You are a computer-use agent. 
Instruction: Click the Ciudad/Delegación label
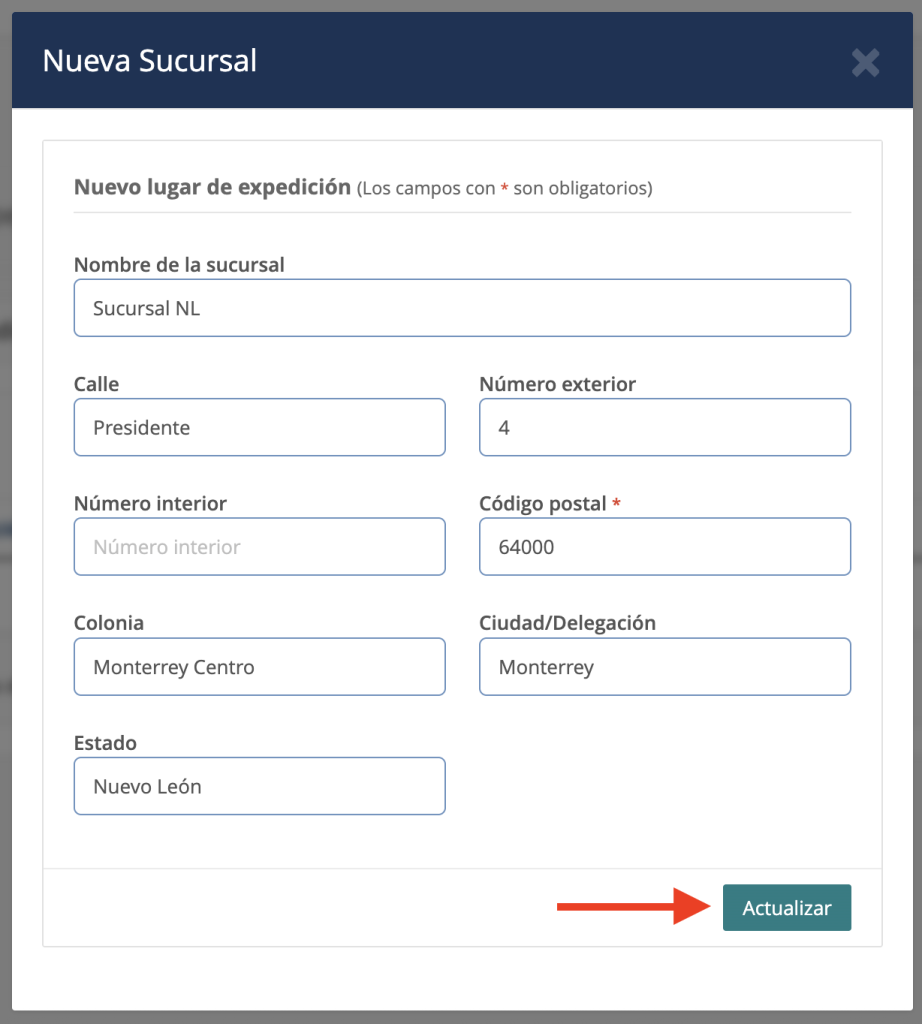coord(567,623)
